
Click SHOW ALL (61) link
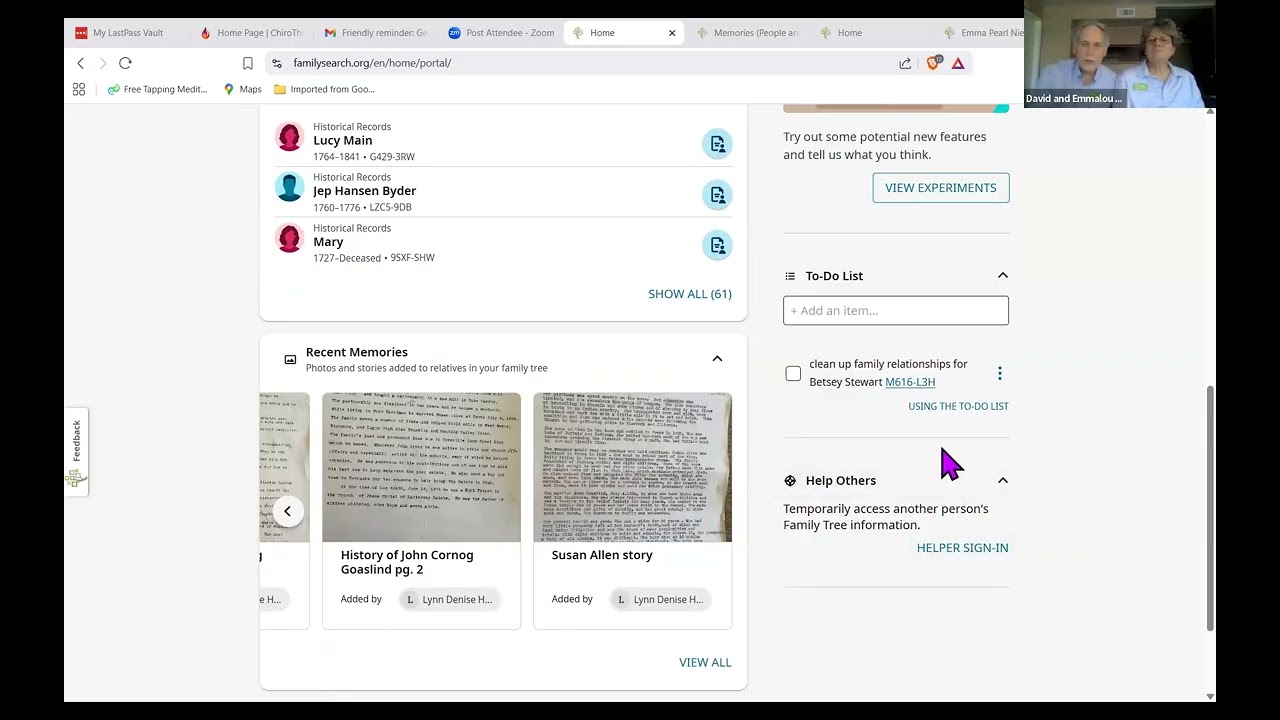tap(690, 294)
